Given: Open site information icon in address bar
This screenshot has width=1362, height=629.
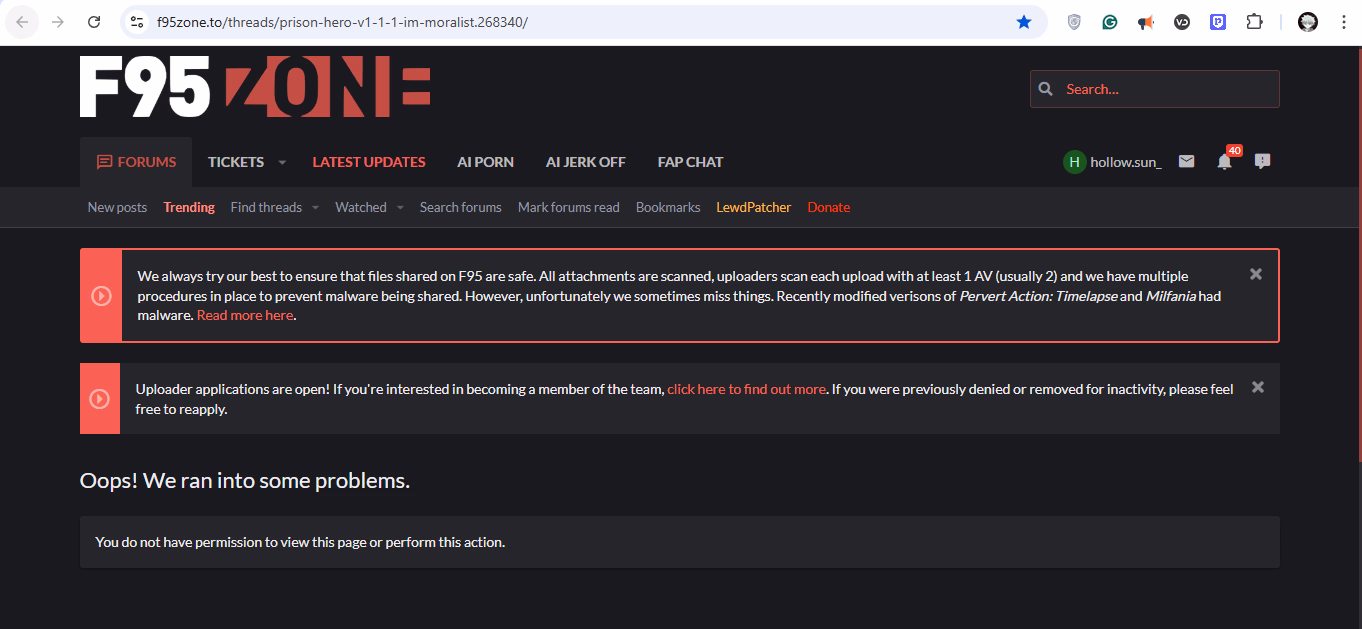Looking at the screenshot, I should 138,22.
